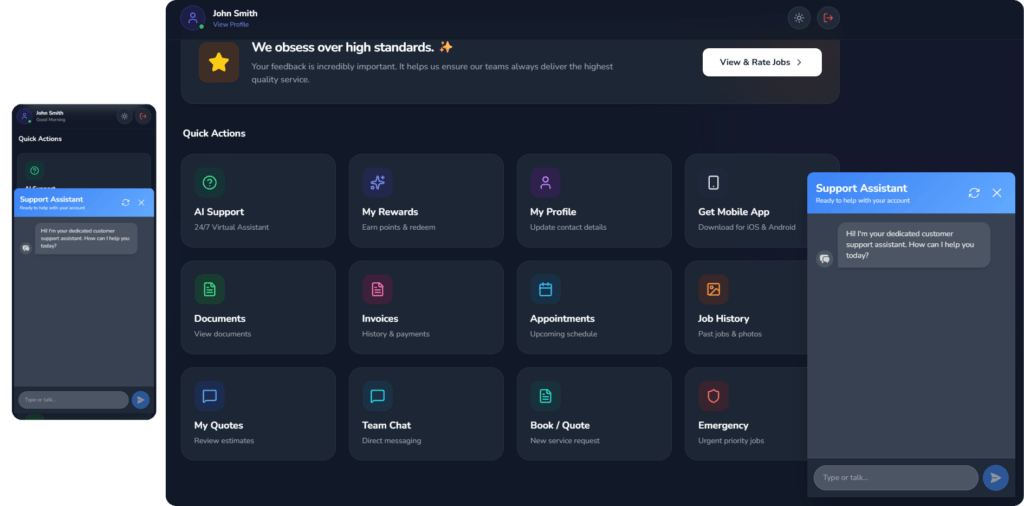The image size is (1024, 506).
Task: Refresh the Support Assistant chat on desktop
Action: 974,192
